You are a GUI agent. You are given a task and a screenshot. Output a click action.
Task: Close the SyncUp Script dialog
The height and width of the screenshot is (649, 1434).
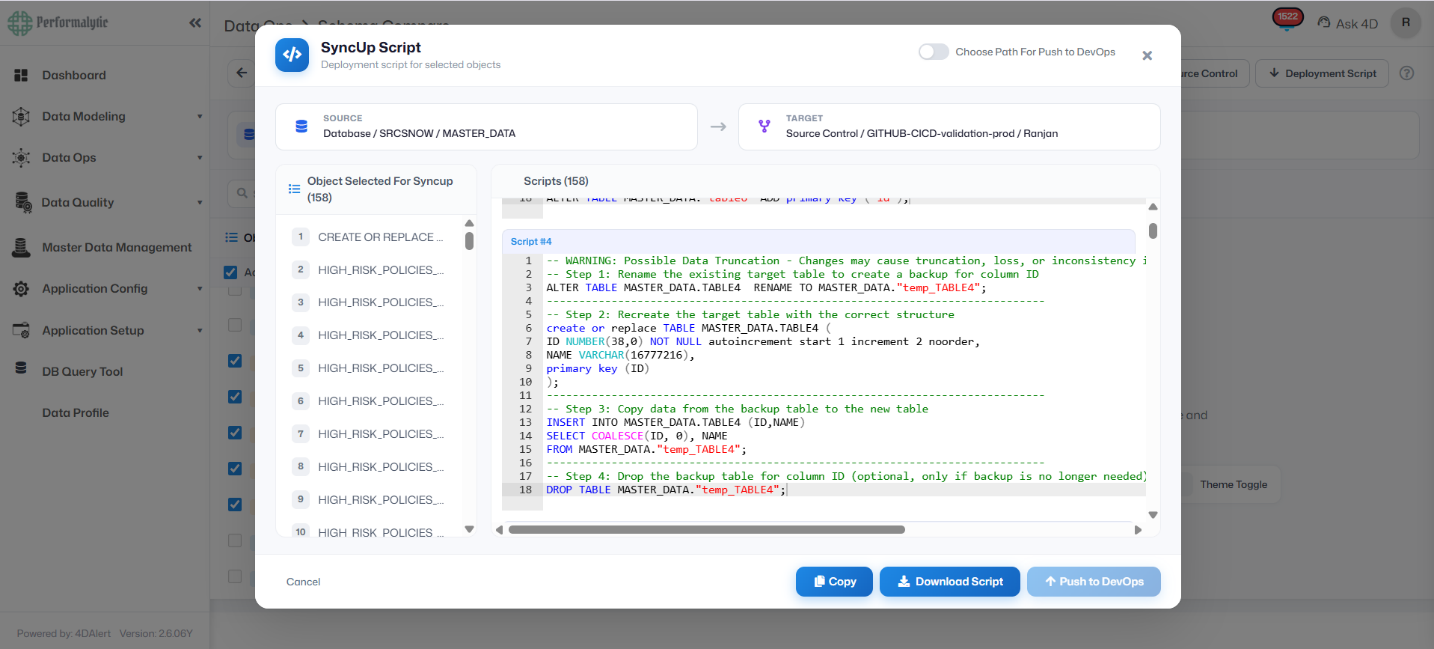click(1147, 56)
